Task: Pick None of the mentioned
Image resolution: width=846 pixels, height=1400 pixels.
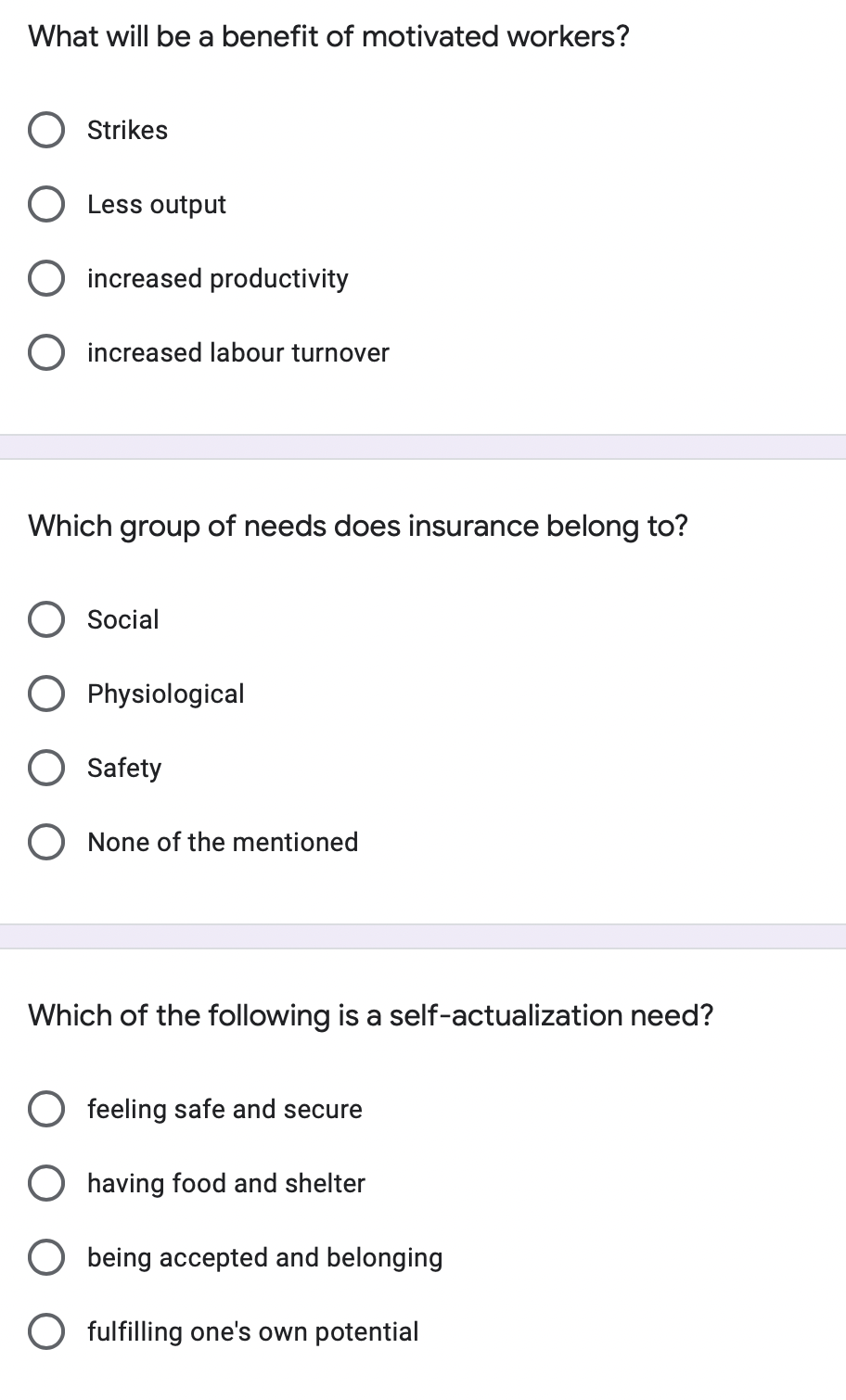Action: pyautogui.click(x=46, y=842)
